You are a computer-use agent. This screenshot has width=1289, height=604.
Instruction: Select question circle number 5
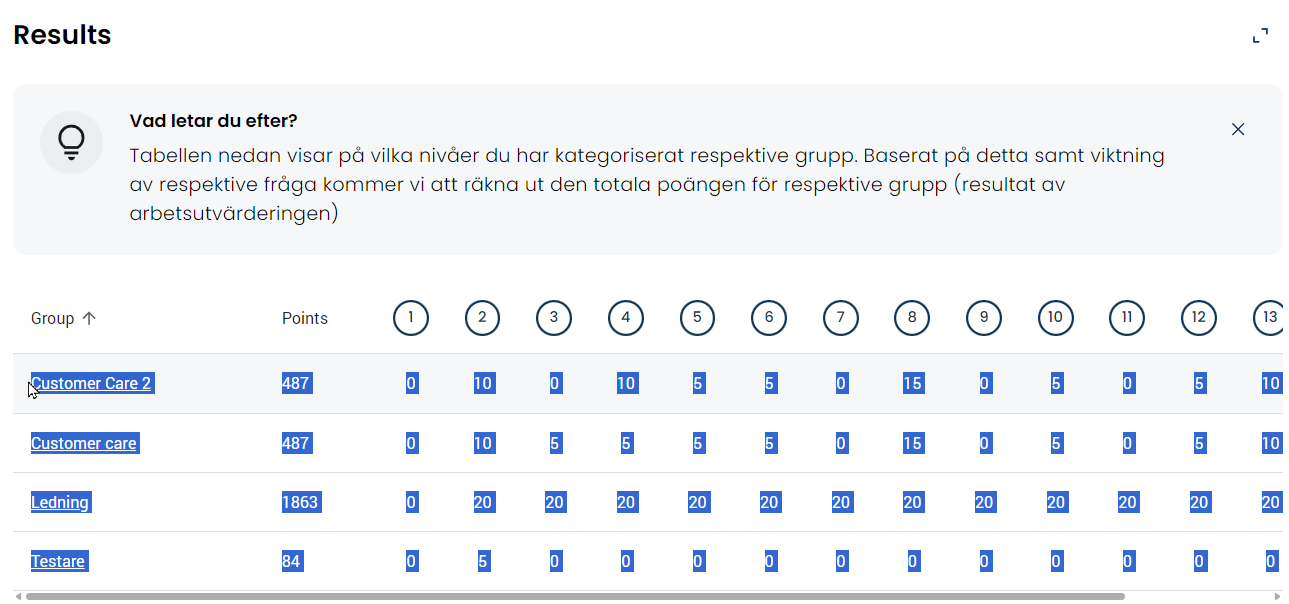697,318
